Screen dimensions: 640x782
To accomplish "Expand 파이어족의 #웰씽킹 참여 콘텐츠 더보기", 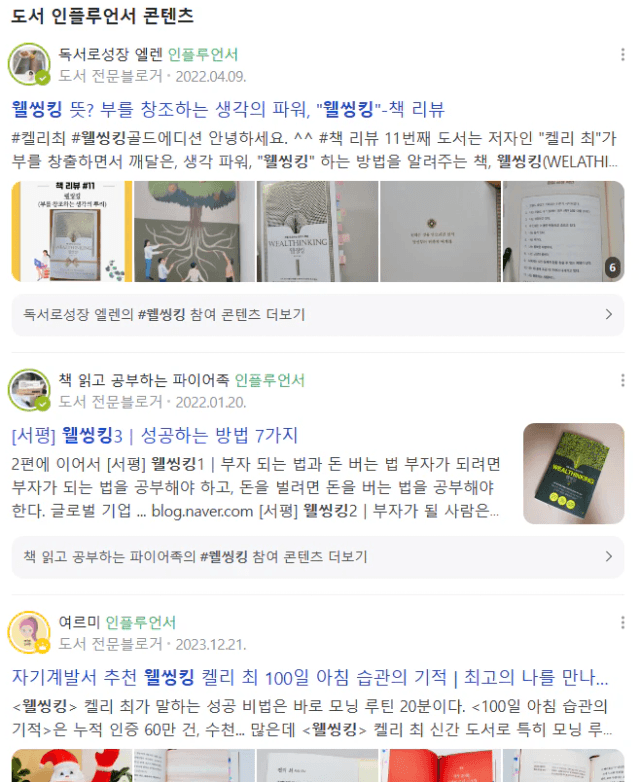I will 318,557.
